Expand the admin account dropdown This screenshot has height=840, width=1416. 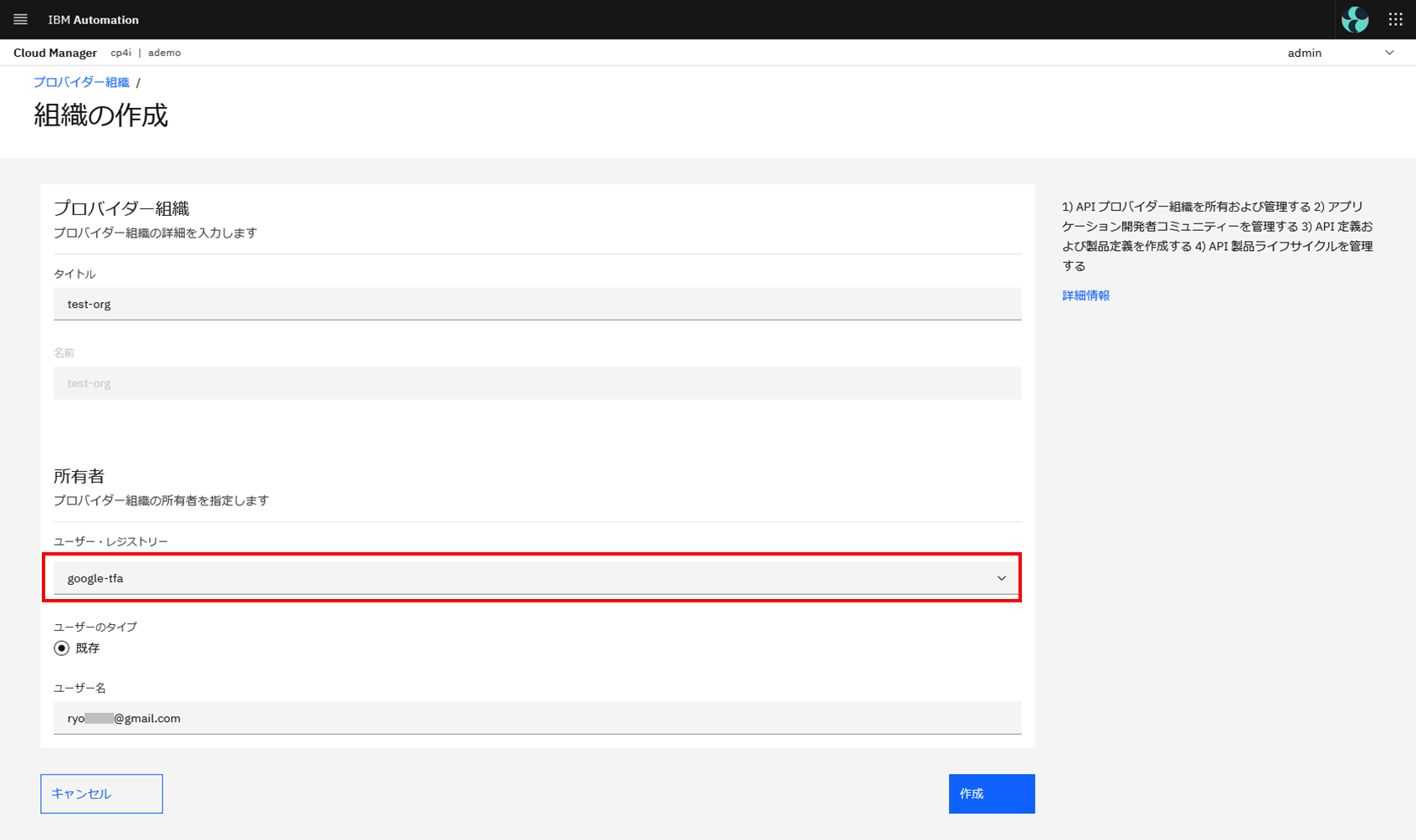[1341, 53]
